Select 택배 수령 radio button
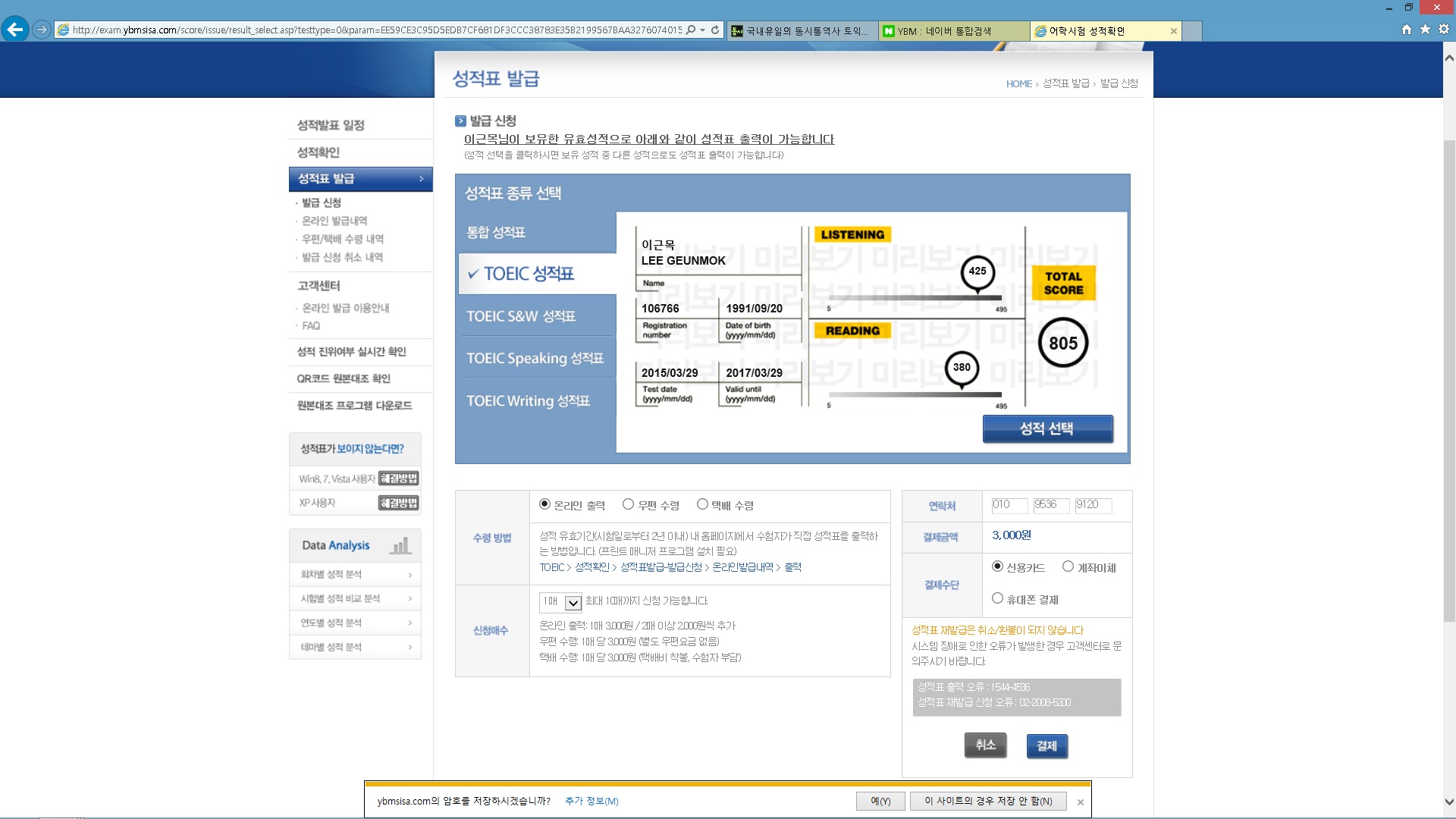 pyautogui.click(x=702, y=504)
